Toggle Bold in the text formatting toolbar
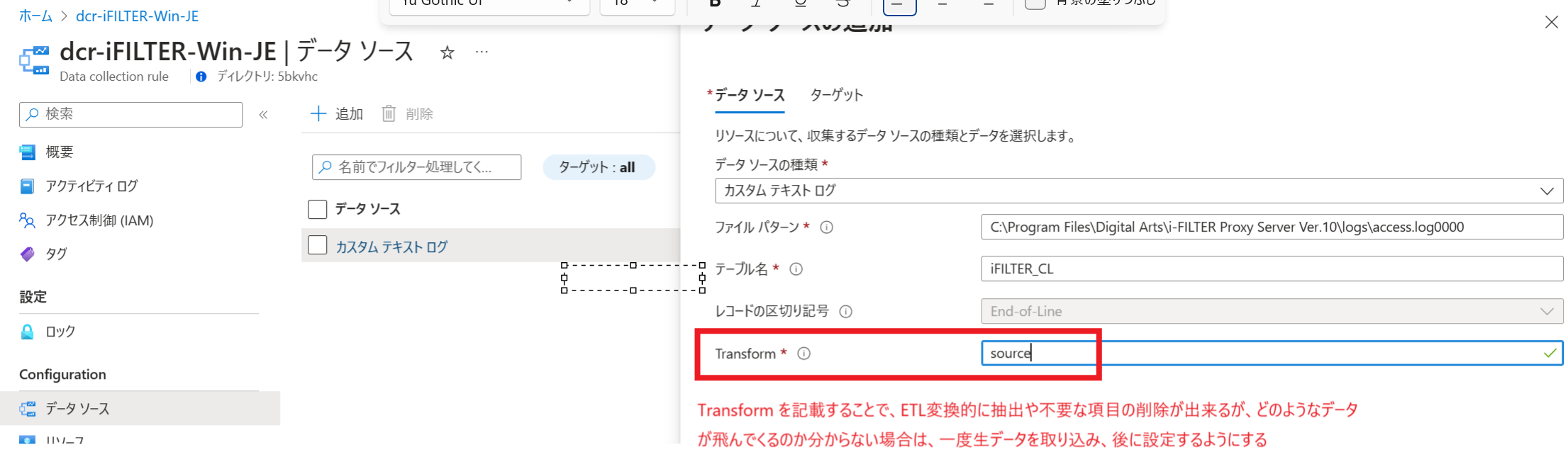This screenshot has width=1568, height=469. (x=715, y=4)
